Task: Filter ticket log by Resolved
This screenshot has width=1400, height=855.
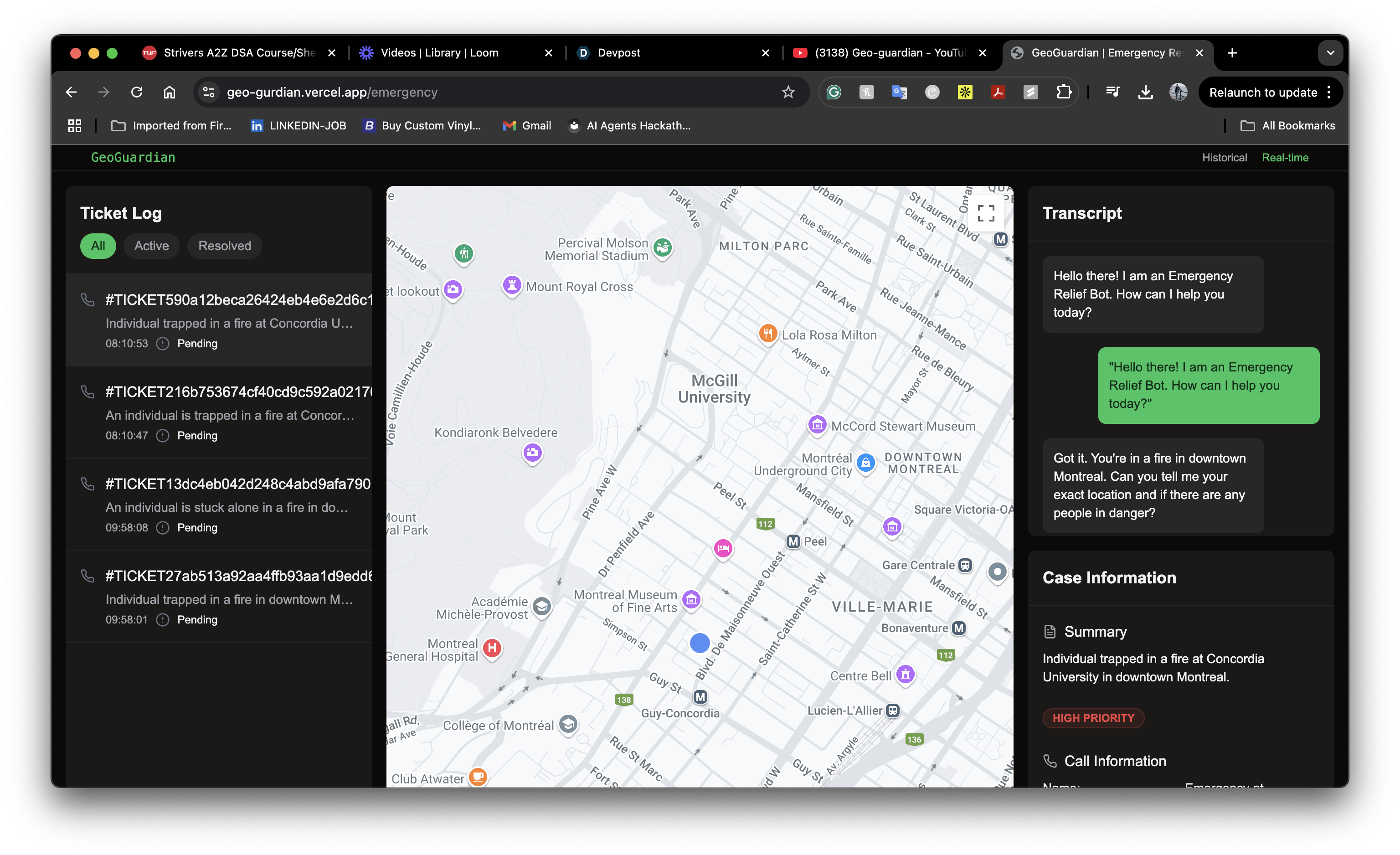Action: click(224, 246)
